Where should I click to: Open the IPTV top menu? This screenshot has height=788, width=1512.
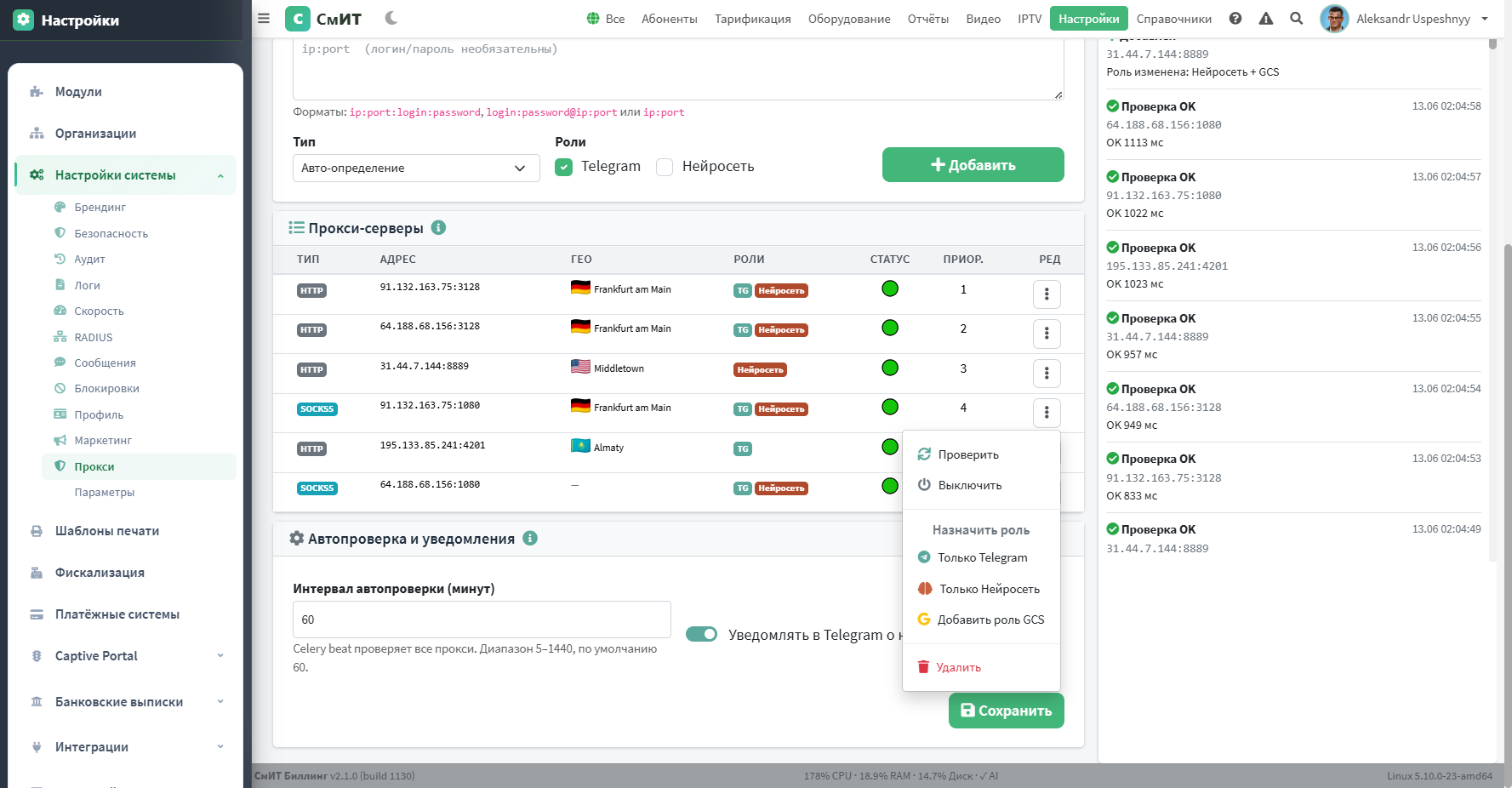click(1030, 19)
